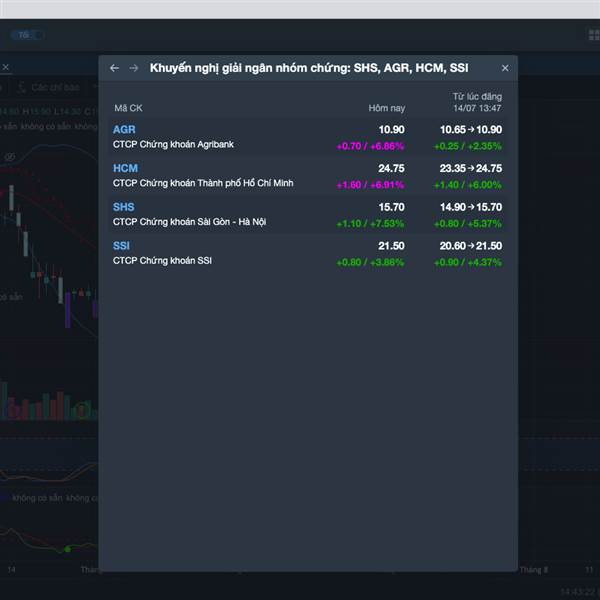Image resolution: width=600 pixels, height=600 pixels.
Task: Click SSI today's price 21.50
Action: coord(391,246)
